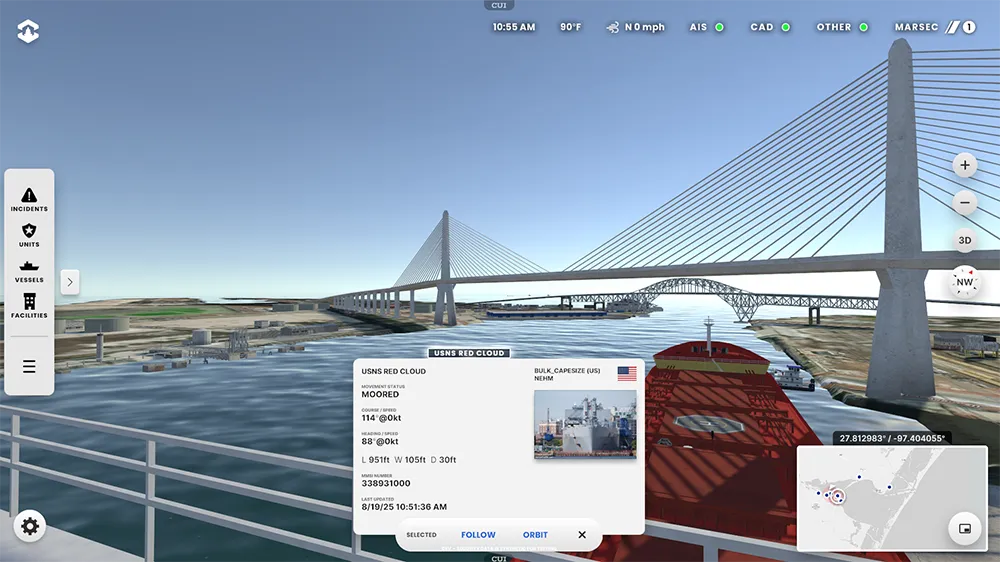Screen dimensions: 1000x562
Task: Toggle the 3D view mode
Action: point(964,240)
